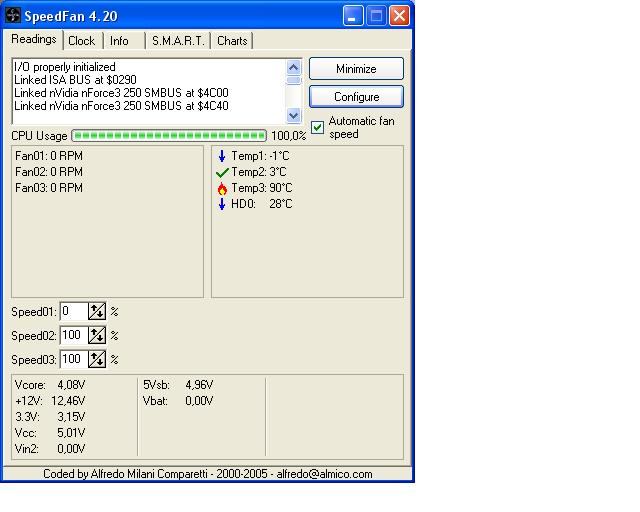Click the HD0 28°C reading text
Image resolution: width=640 pixels, height=512 pixels.
point(262,204)
